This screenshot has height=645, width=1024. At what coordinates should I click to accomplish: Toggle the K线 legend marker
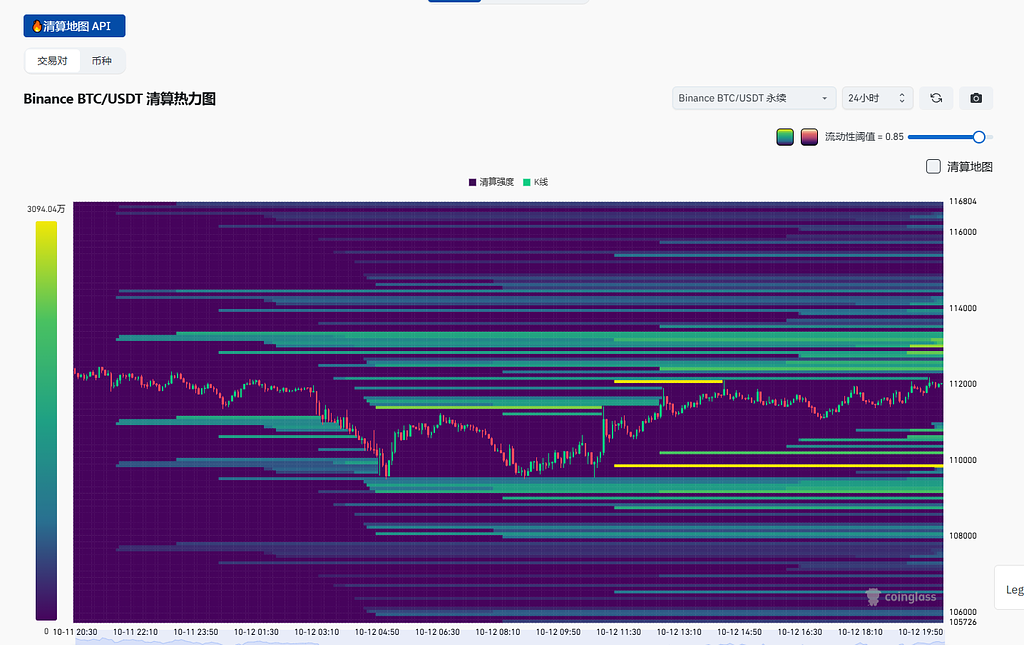[x=527, y=182]
